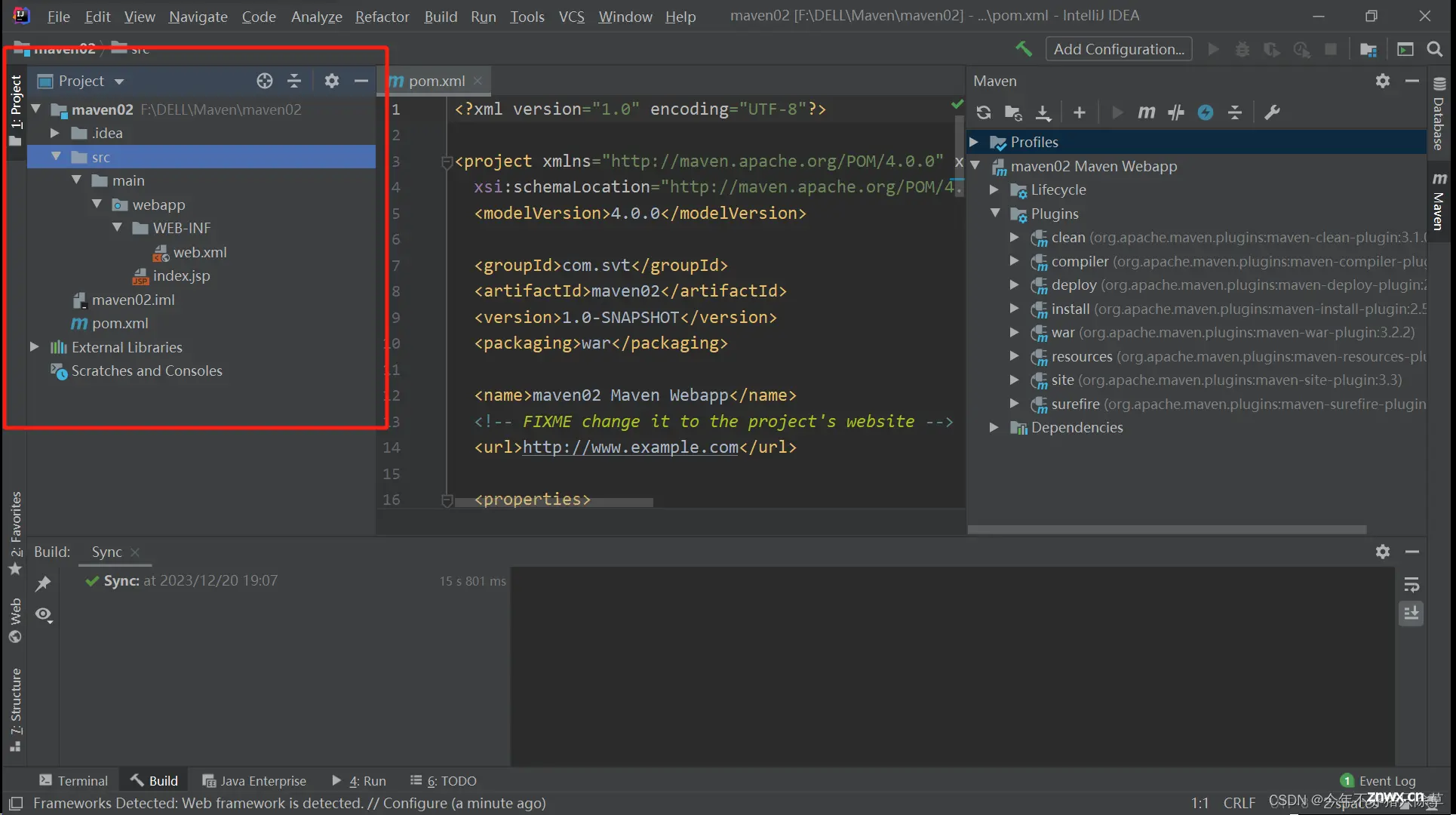Open Maven panel gear options

click(1383, 81)
